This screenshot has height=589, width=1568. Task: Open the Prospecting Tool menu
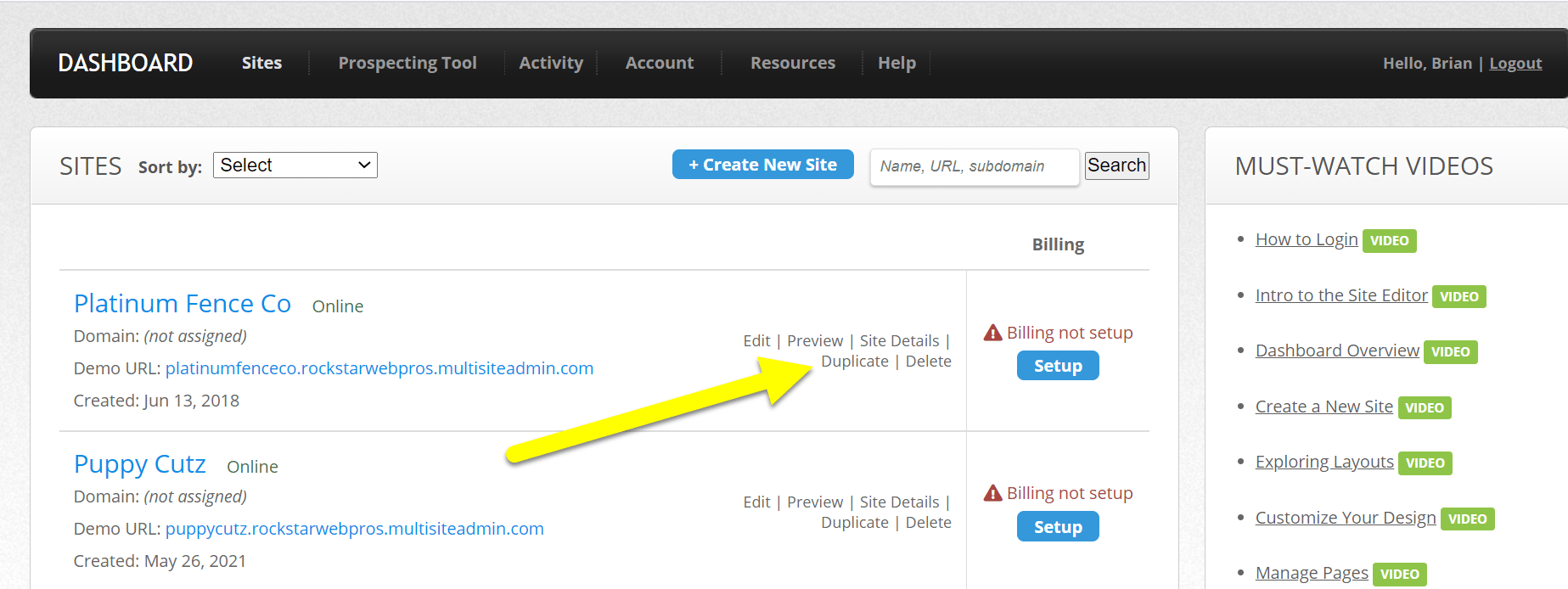(407, 62)
